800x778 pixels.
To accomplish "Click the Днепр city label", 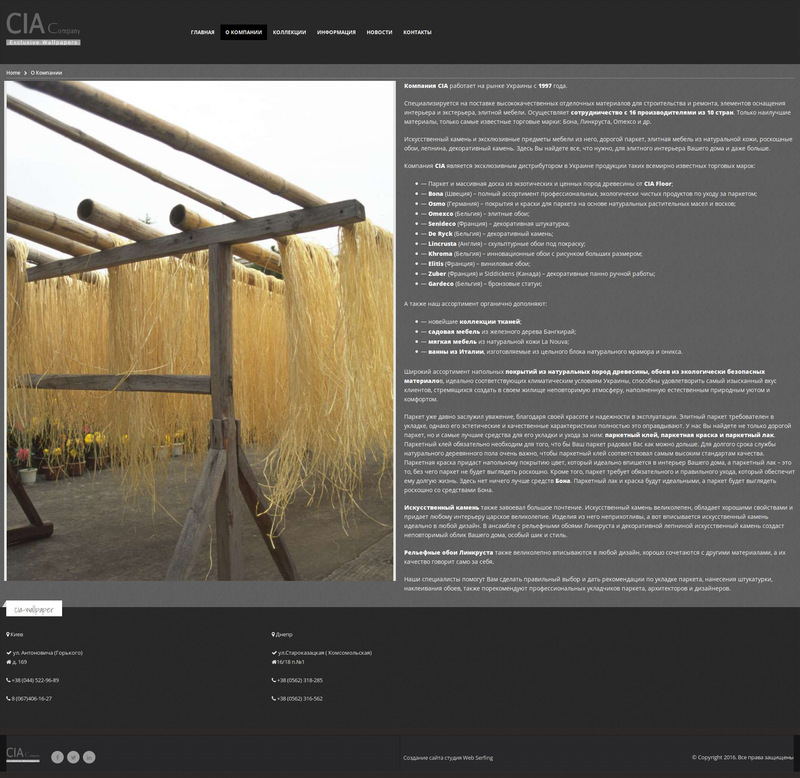I will (x=284, y=635).
